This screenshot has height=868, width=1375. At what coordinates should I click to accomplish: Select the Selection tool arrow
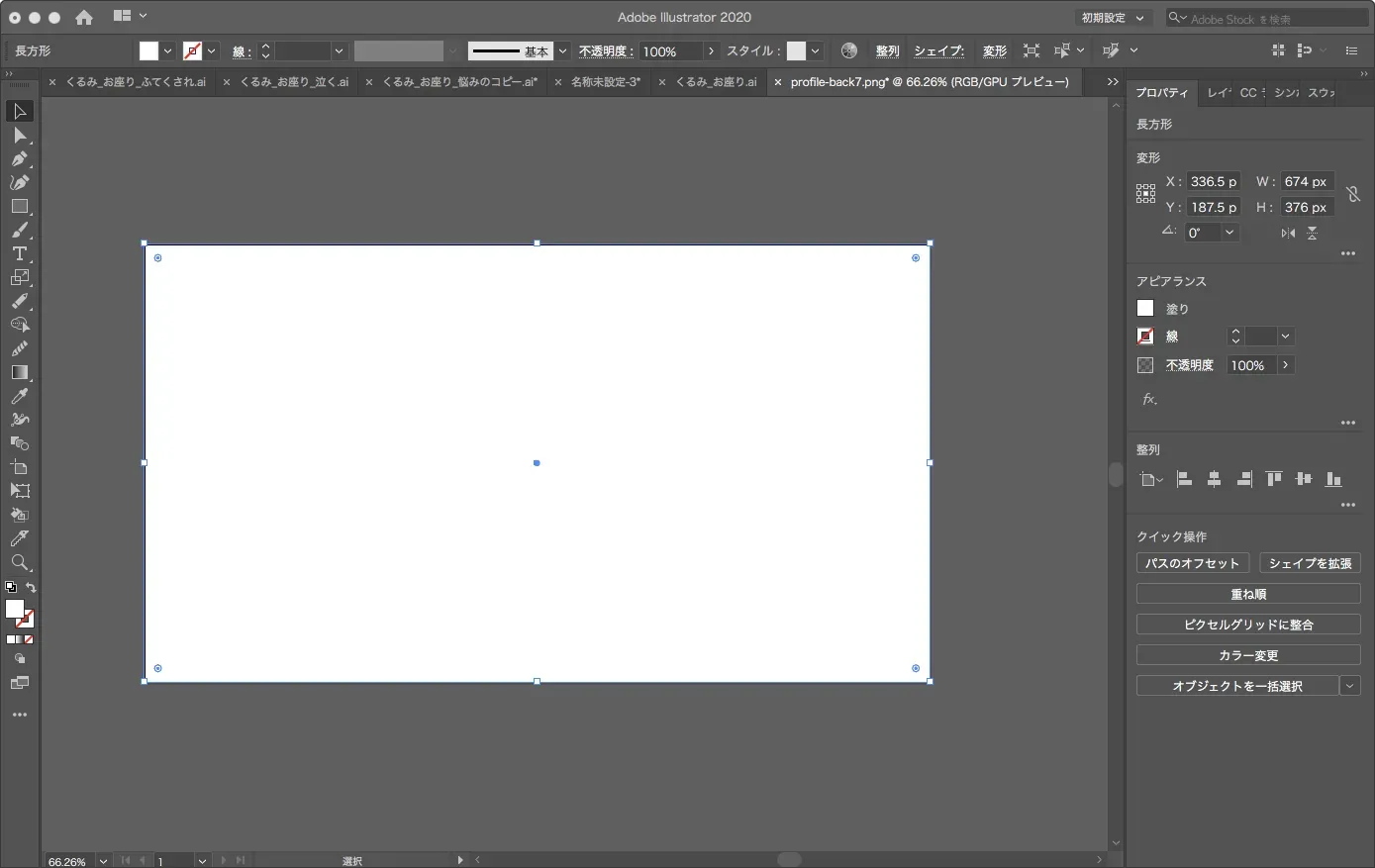pyautogui.click(x=19, y=111)
